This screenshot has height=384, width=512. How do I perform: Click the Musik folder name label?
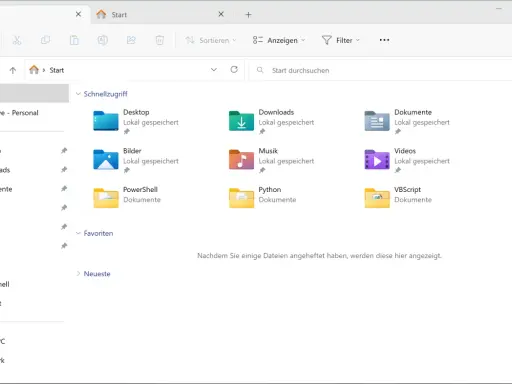point(268,151)
